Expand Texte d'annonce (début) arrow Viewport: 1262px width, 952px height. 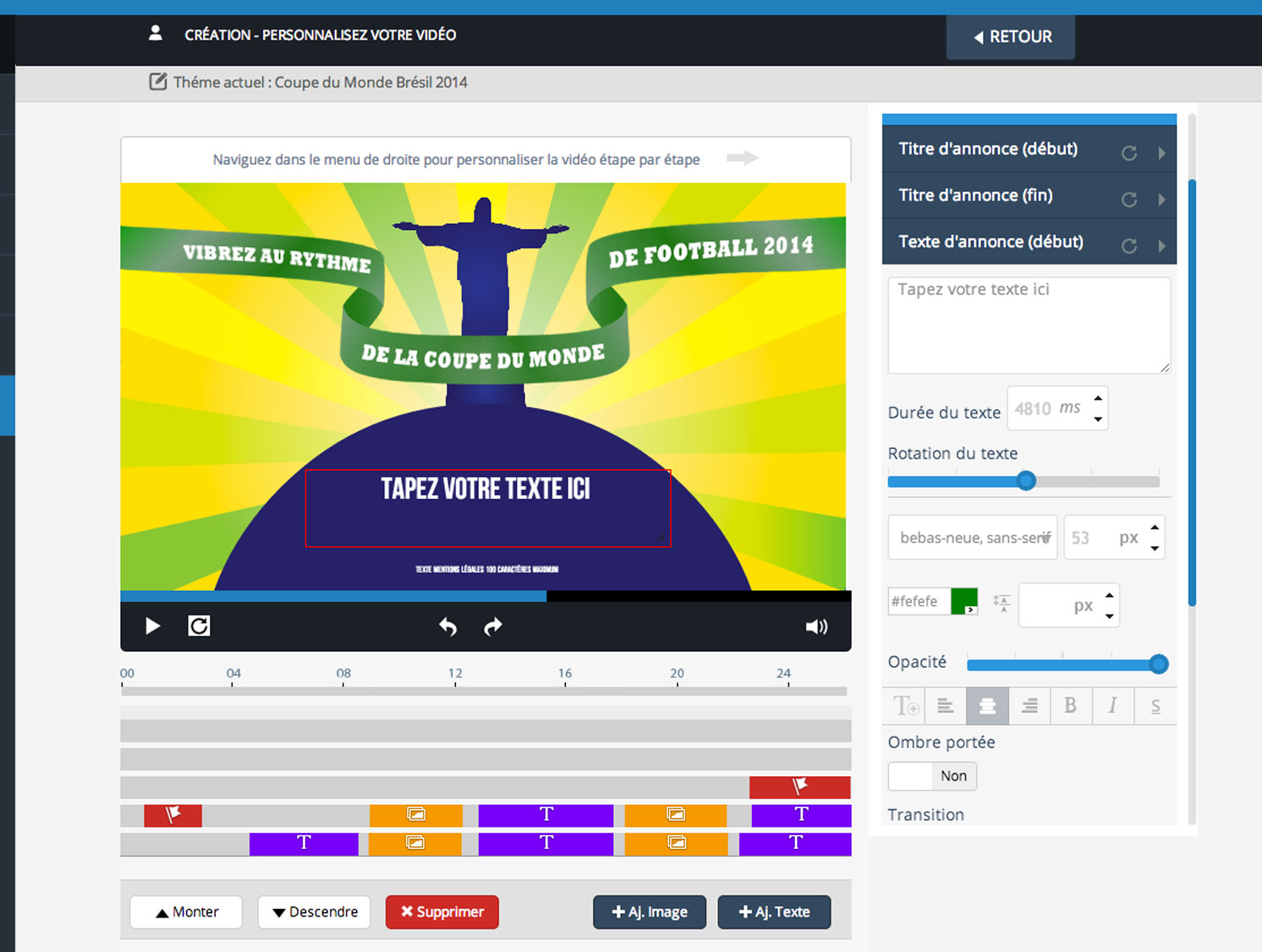click(1161, 246)
